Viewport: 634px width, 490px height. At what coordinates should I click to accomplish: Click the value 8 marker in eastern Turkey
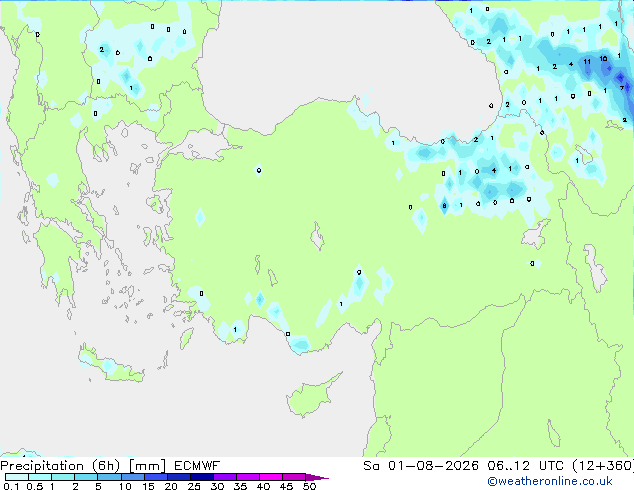[x=444, y=206]
